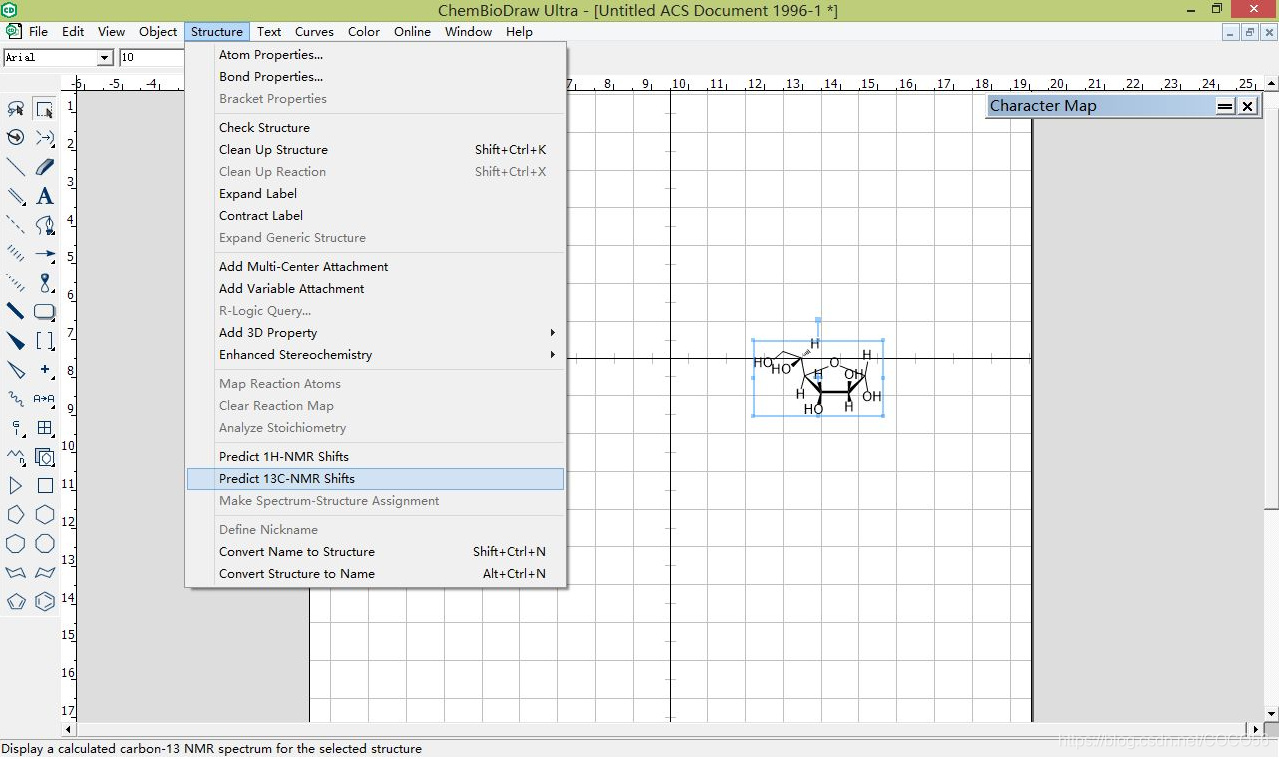Viewport: 1279px width, 759px height.
Task: Select the Lasso tool
Action: (x=16, y=108)
